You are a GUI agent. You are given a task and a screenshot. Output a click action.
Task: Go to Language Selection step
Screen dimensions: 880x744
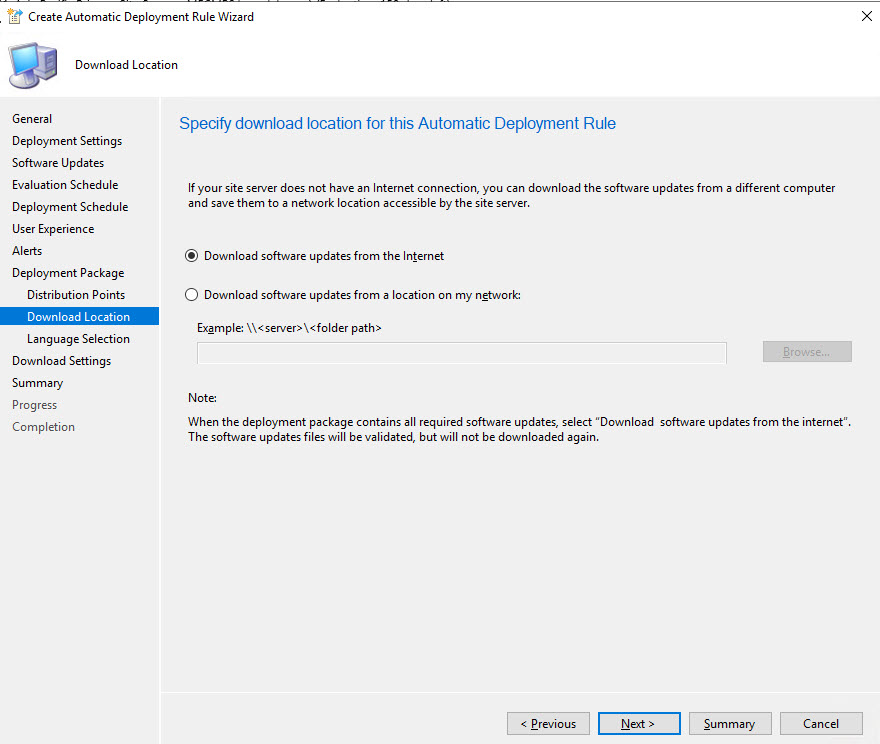pyautogui.click(x=78, y=339)
